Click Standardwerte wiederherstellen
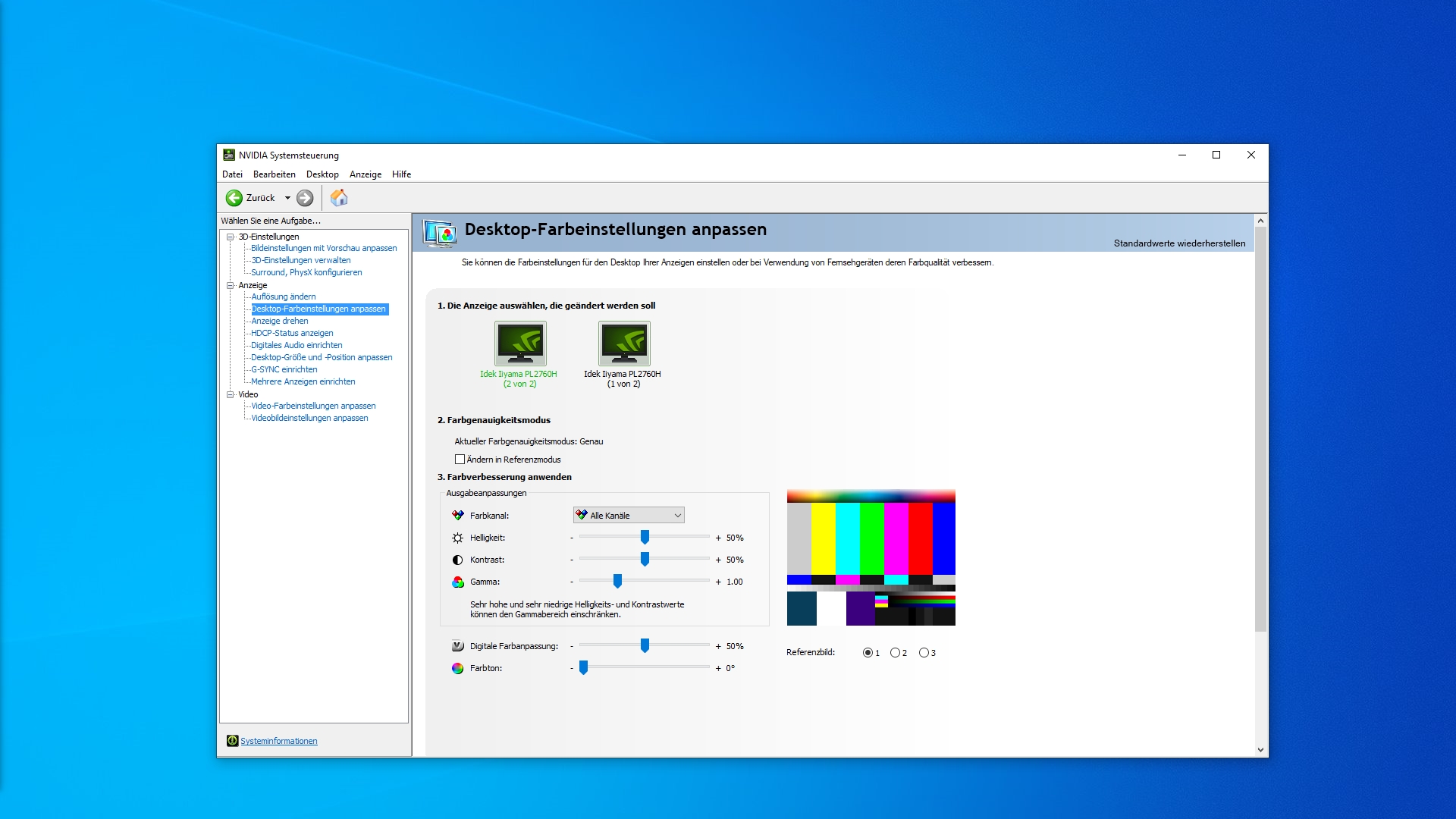This screenshot has width=1456, height=819. pos(1179,243)
